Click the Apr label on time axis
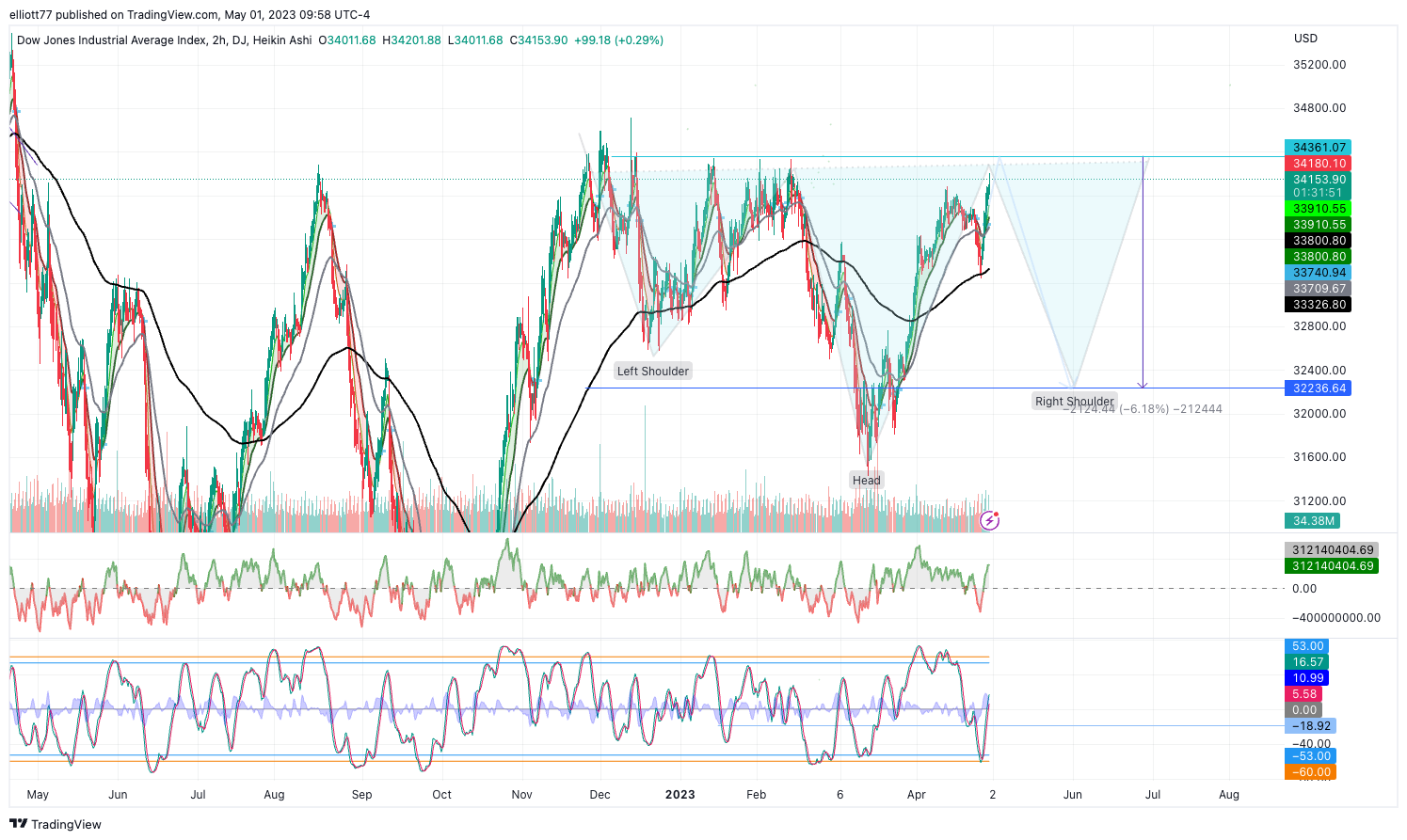The width and height of the screenshot is (1407, 840). click(x=916, y=795)
